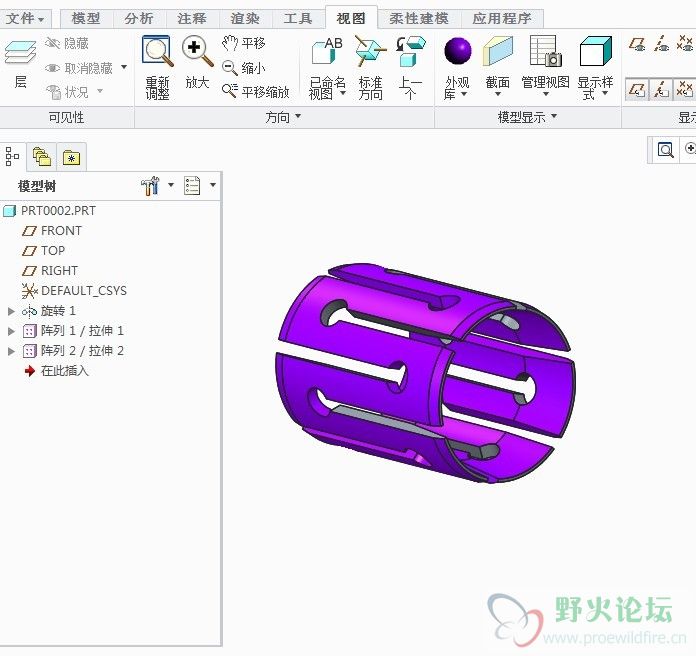Open the 应用程序 ribbon tab
The width and height of the screenshot is (696, 656).
[502, 19]
